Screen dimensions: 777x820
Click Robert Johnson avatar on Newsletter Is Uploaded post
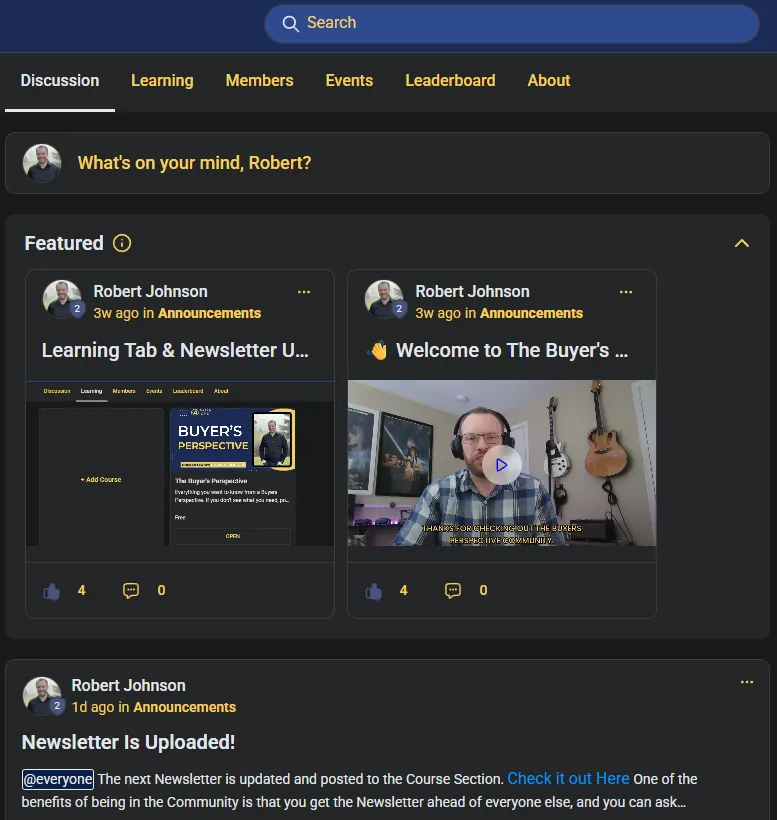coord(42,696)
